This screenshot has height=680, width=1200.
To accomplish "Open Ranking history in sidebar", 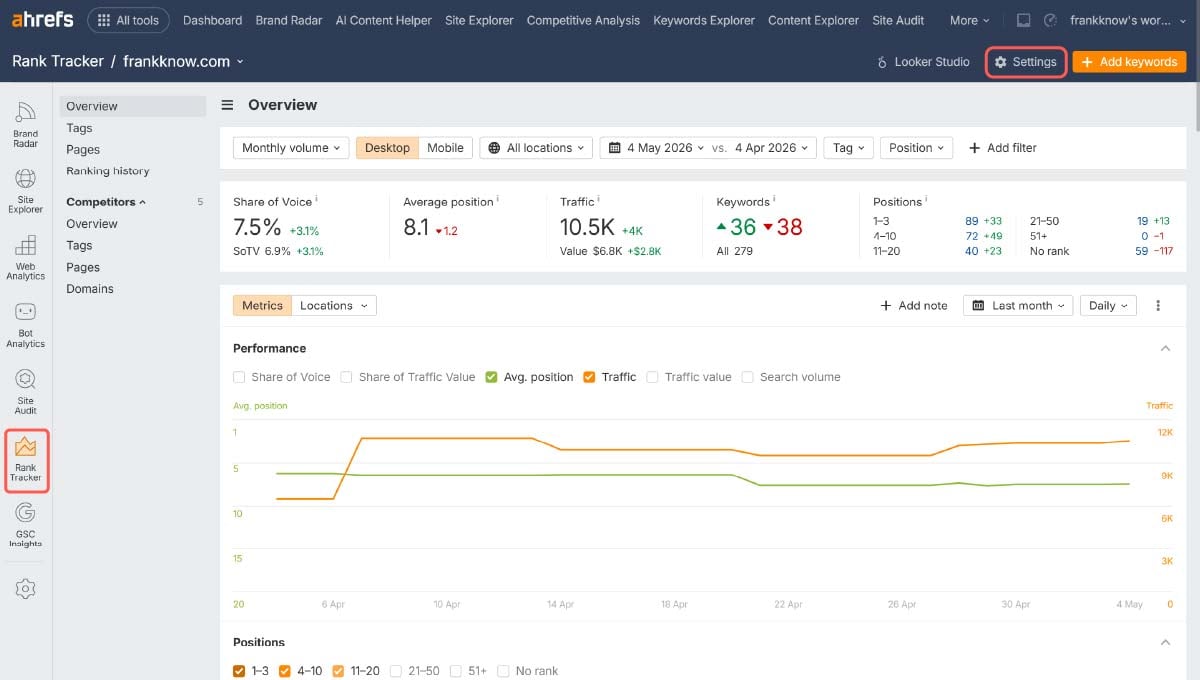I will [x=108, y=171].
